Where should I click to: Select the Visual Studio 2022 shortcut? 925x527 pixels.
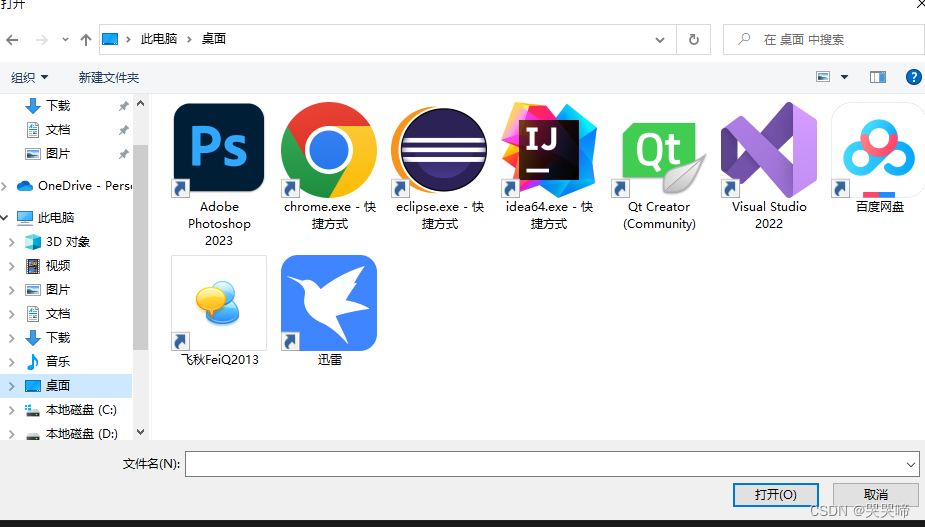pyautogui.click(x=769, y=166)
